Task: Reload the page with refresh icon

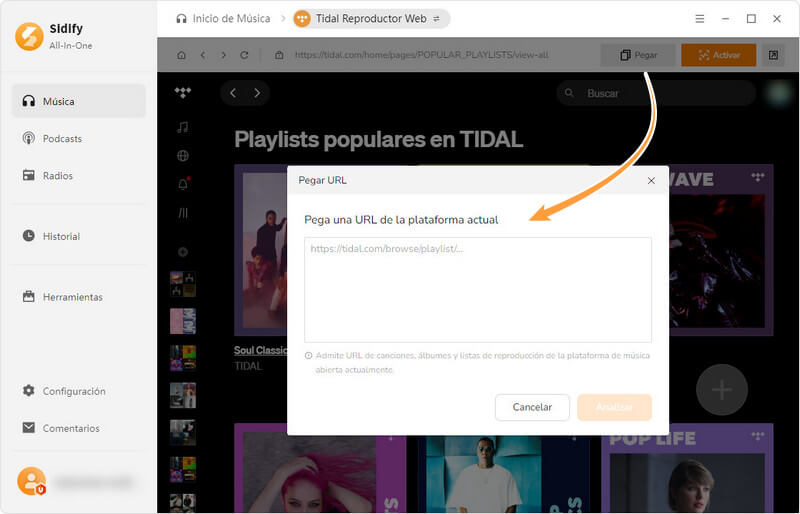Action: [244, 55]
